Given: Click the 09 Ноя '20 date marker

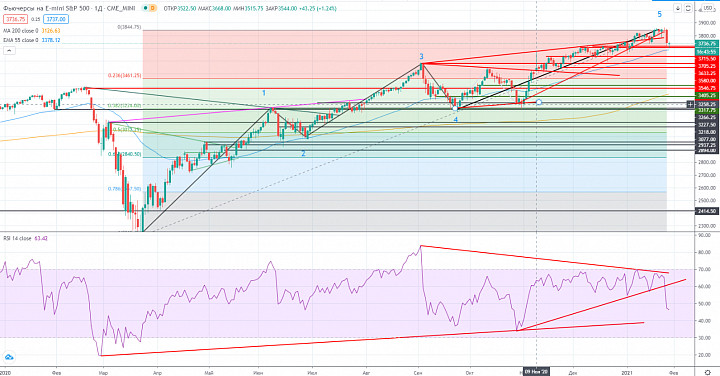Looking at the screenshot, I should click(x=536, y=371).
